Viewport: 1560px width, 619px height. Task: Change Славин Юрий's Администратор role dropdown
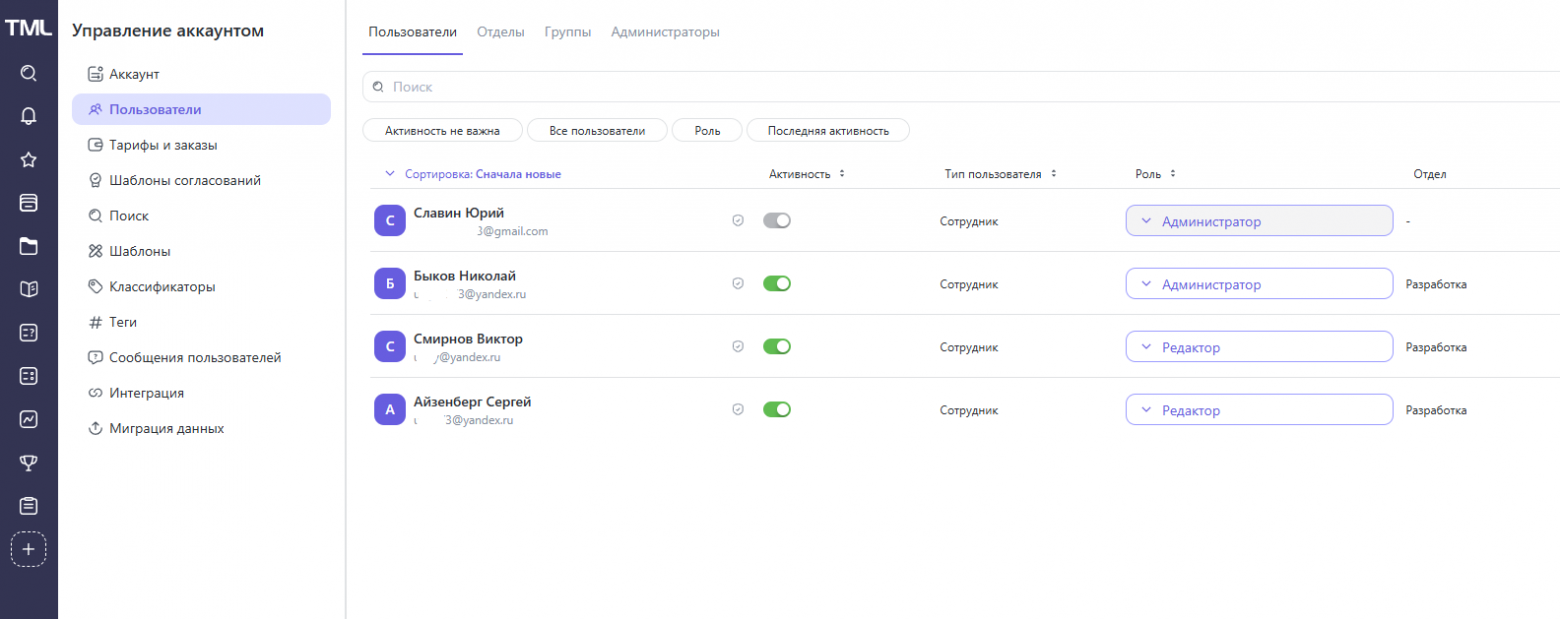(x=1259, y=220)
